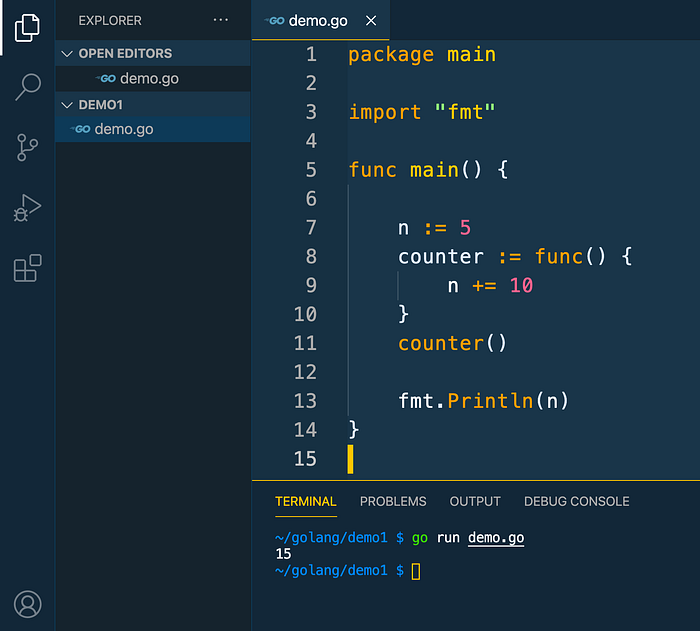Click the value 10 on line 9
Screen dimensions: 700x631
[x=521, y=285]
